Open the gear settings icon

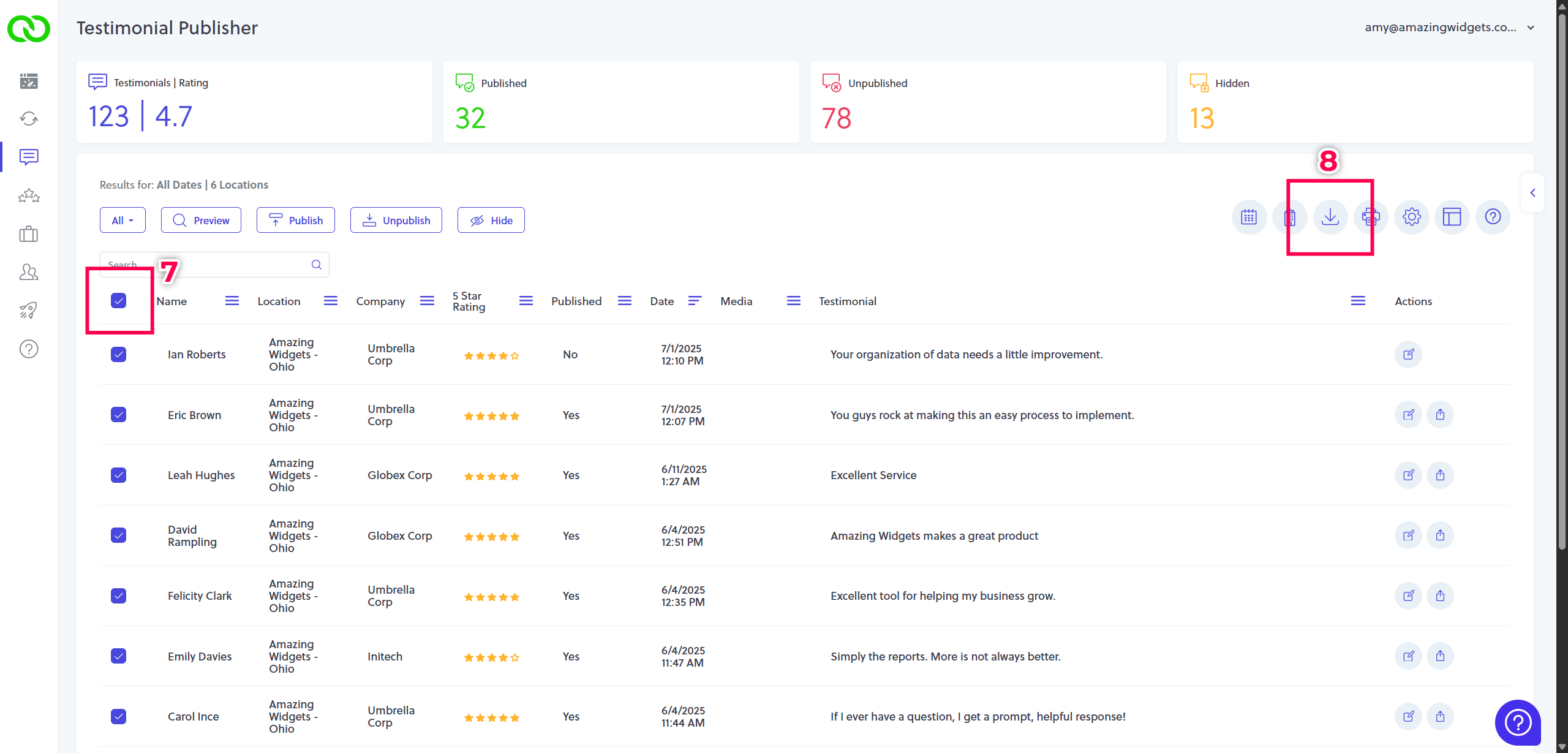point(1411,217)
